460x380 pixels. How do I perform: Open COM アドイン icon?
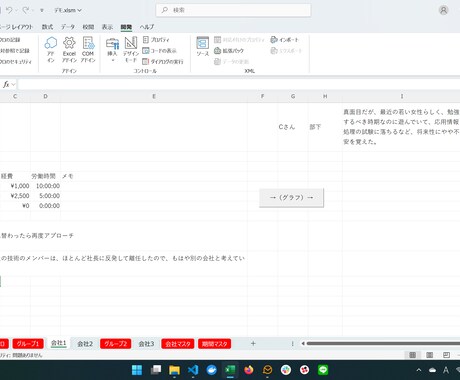(88, 49)
